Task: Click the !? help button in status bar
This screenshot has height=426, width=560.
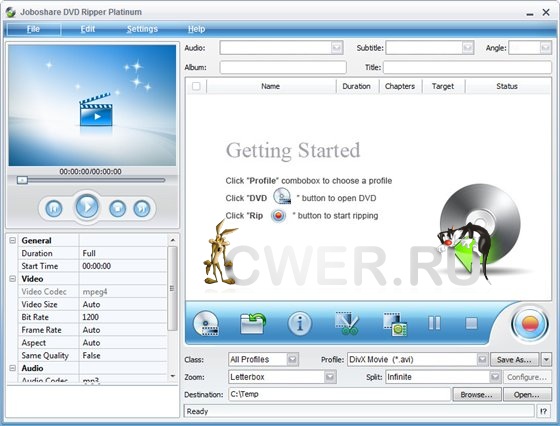Action: point(544,411)
